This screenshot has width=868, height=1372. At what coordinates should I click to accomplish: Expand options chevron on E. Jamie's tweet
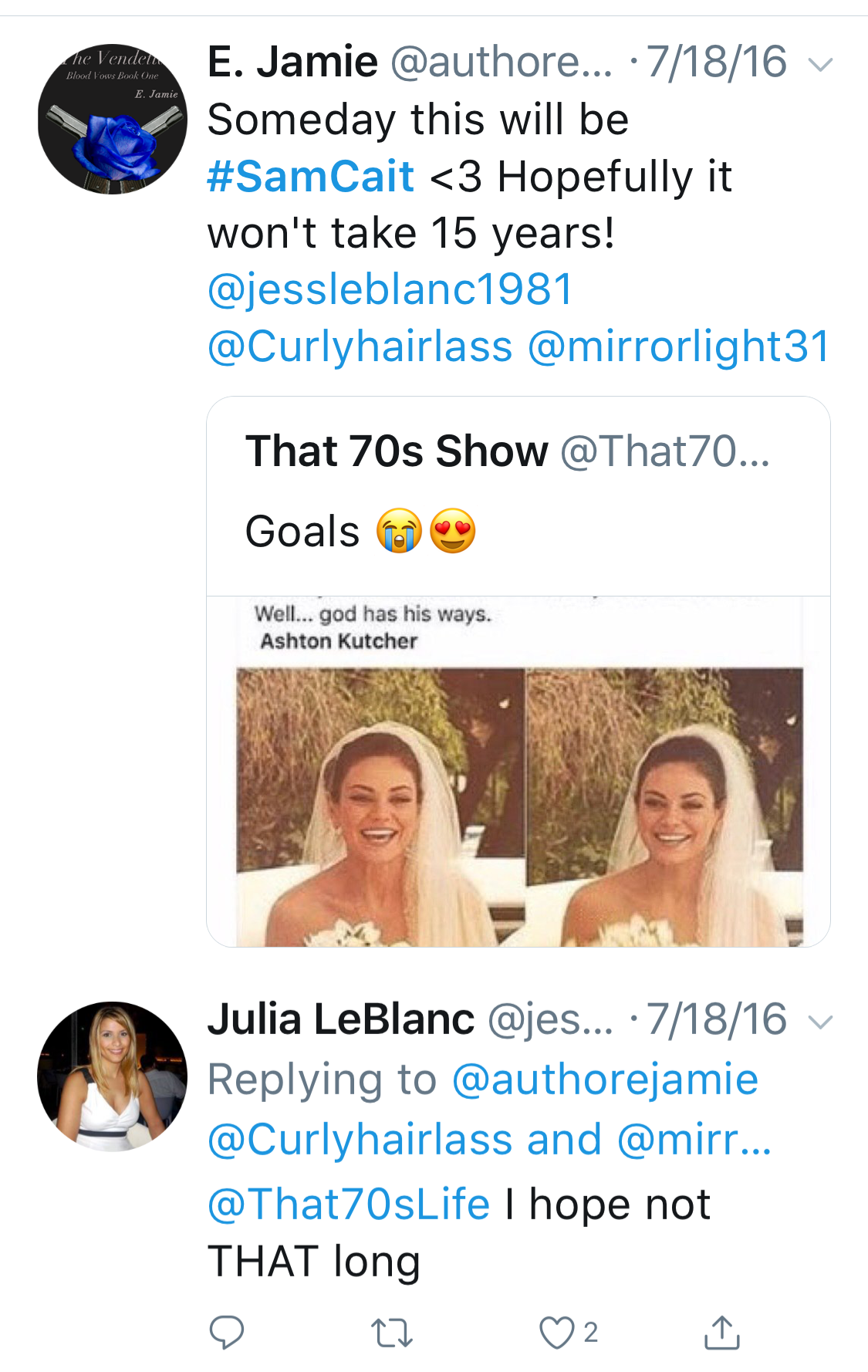(821, 64)
